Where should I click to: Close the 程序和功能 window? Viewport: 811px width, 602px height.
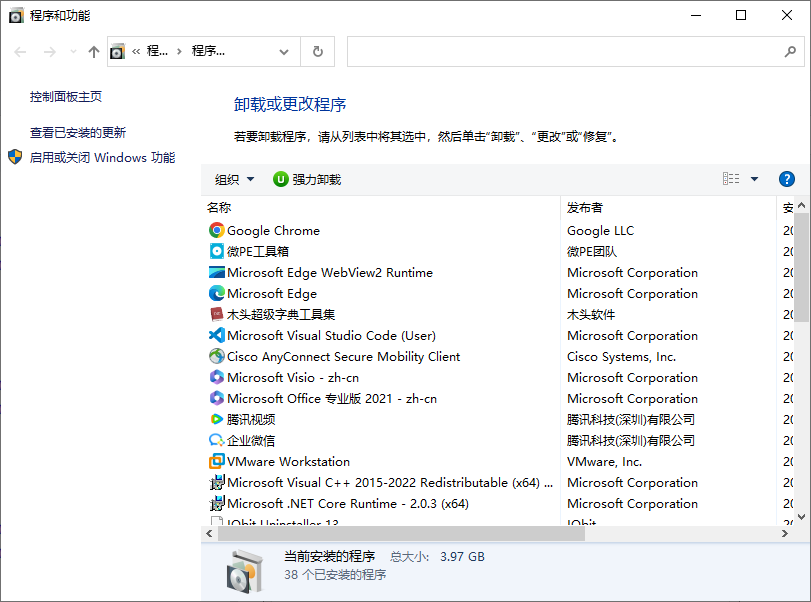pyautogui.click(x=787, y=16)
